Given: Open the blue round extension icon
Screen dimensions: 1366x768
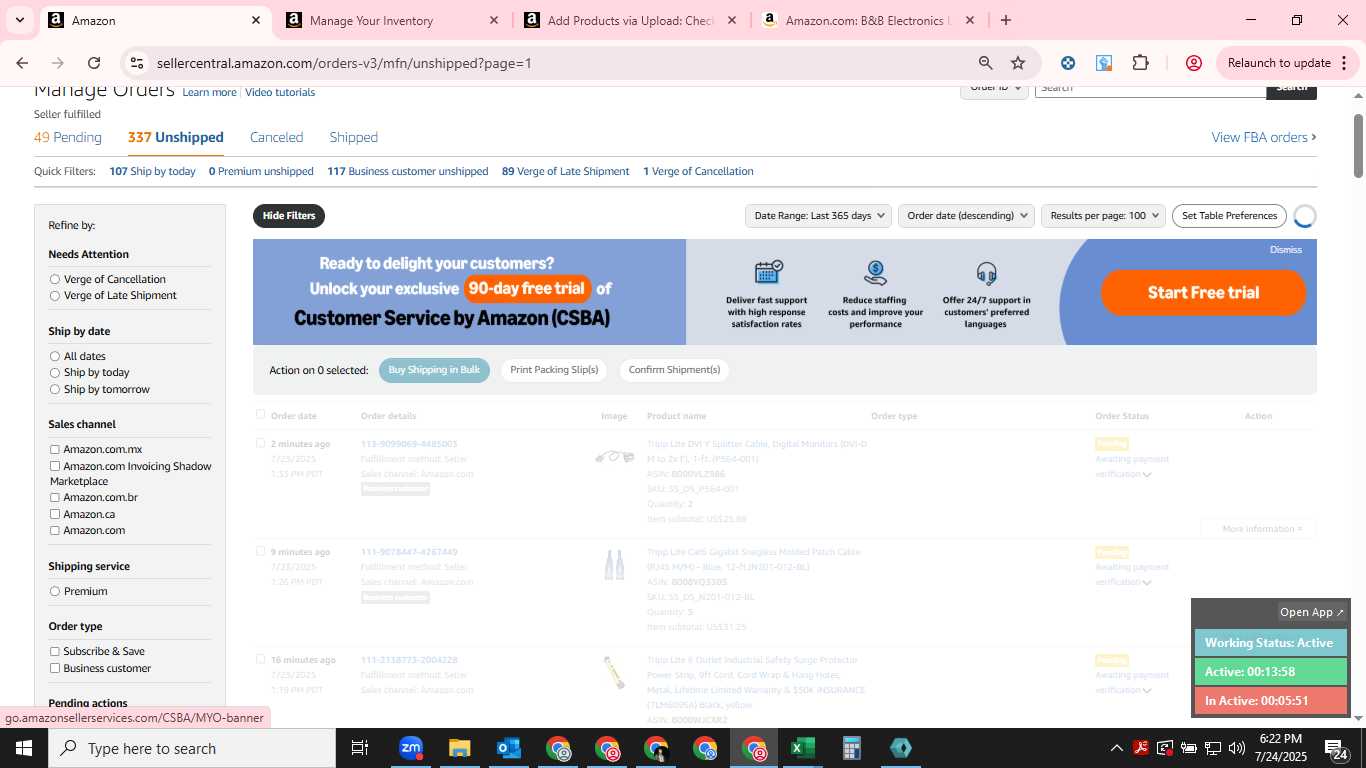Looking at the screenshot, I should click(1068, 63).
